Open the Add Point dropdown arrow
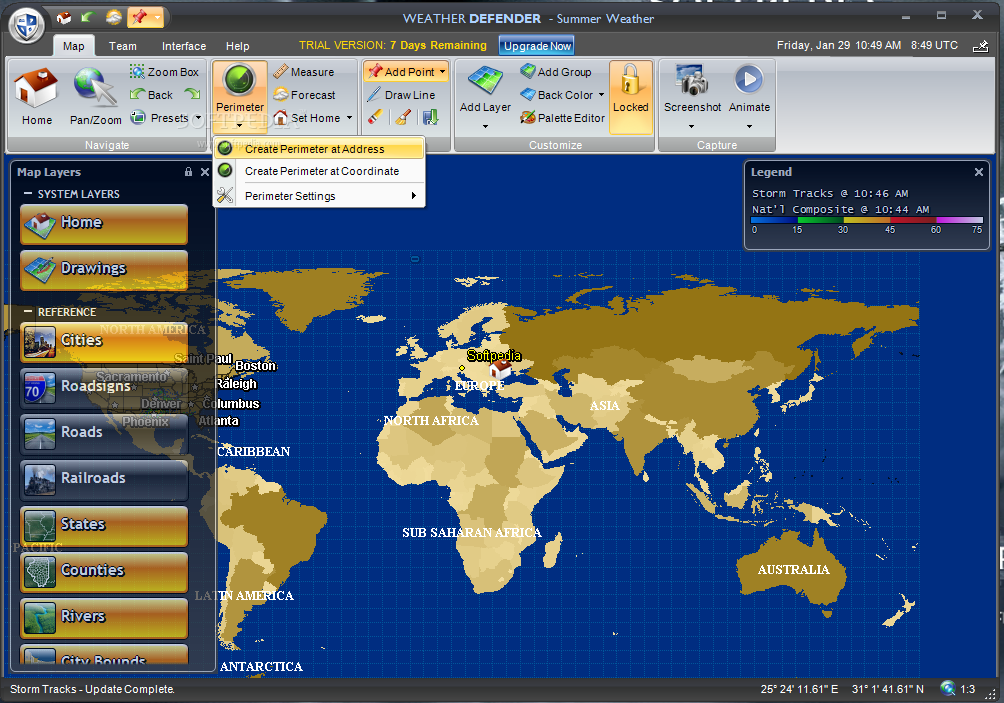The height and width of the screenshot is (703, 1004). (x=442, y=72)
